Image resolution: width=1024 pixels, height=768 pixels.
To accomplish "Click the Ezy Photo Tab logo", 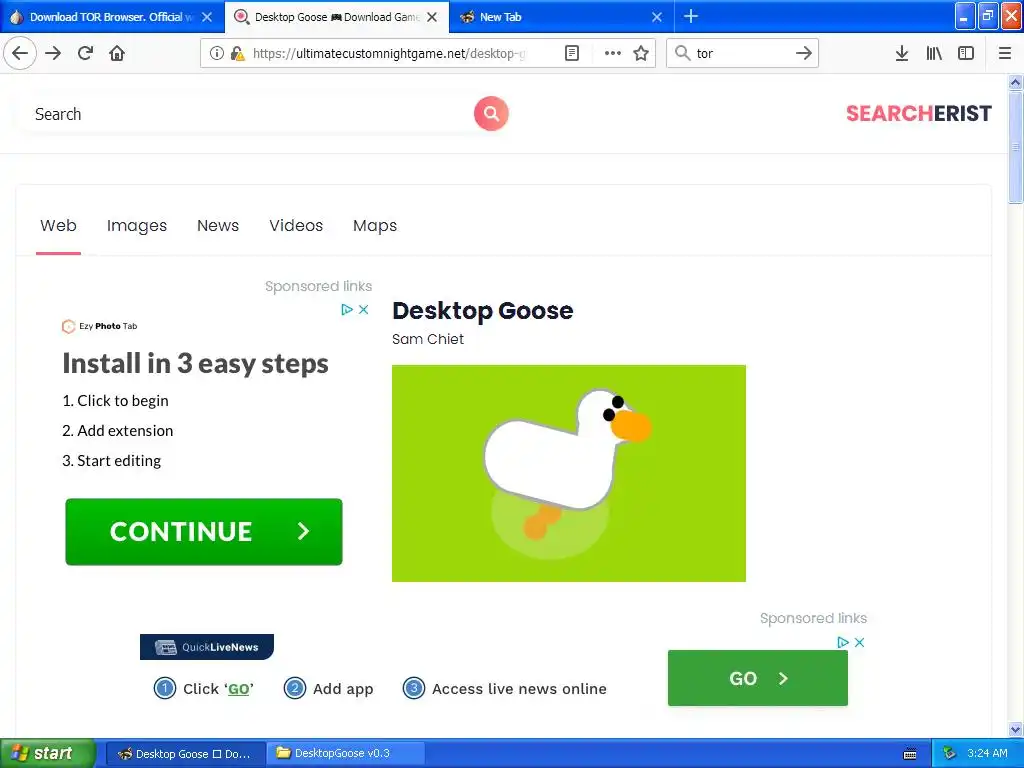I will pyautogui.click(x=99, y=326).
